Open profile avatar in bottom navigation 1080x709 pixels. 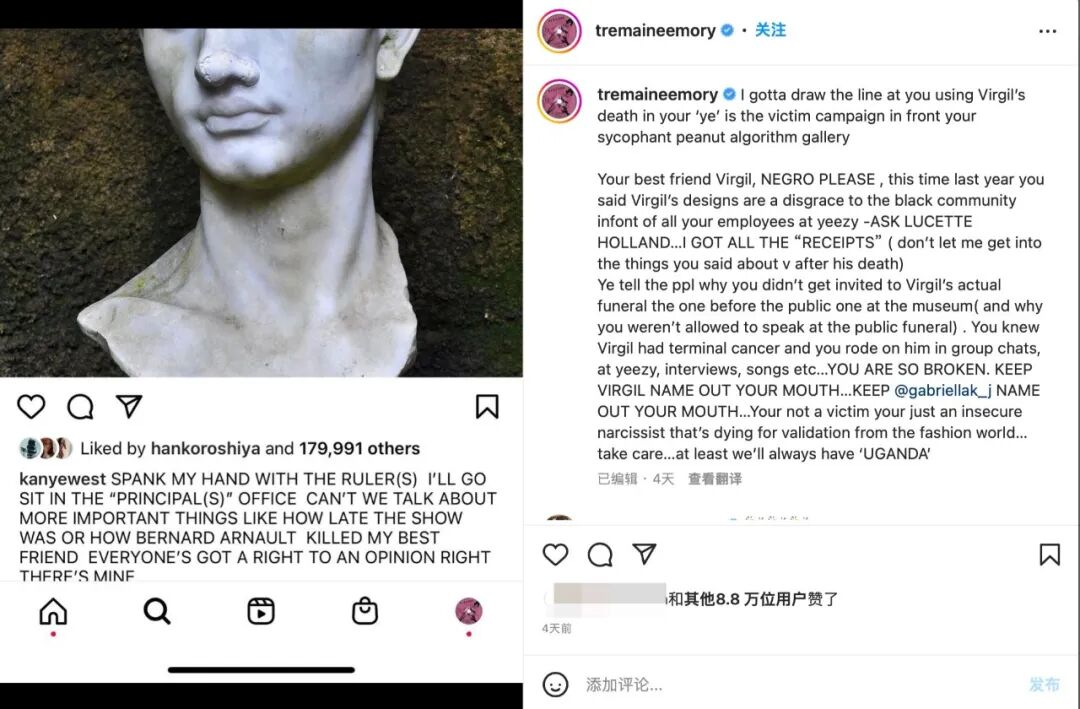tap(469, 611)
